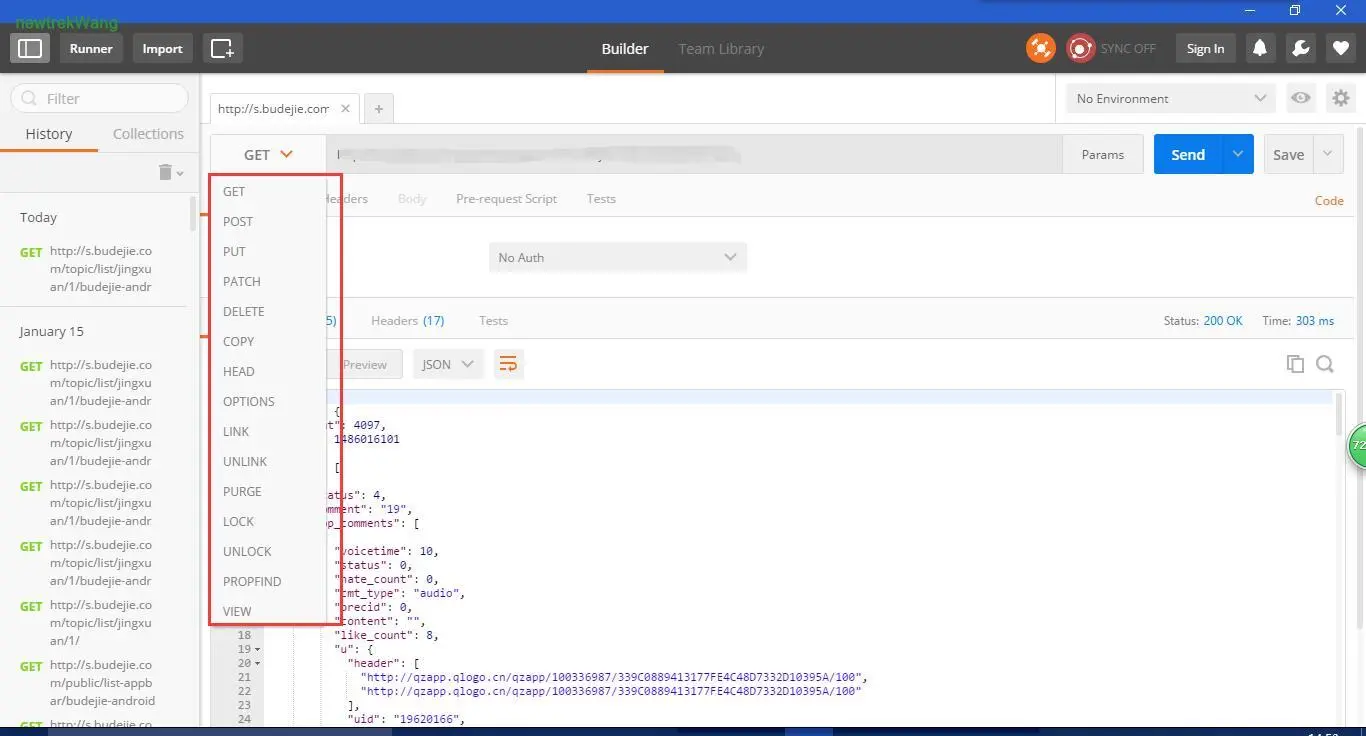1366x736 pixels.
Task: Open a new window icon
Action: click(x=222, y=48)
